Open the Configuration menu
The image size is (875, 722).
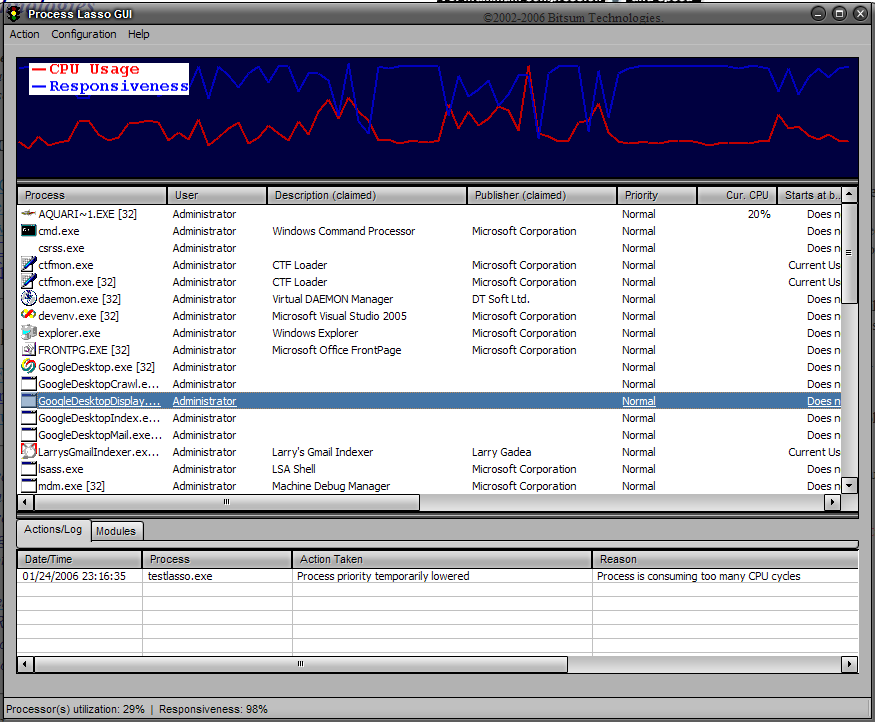[x=84, y=34]
